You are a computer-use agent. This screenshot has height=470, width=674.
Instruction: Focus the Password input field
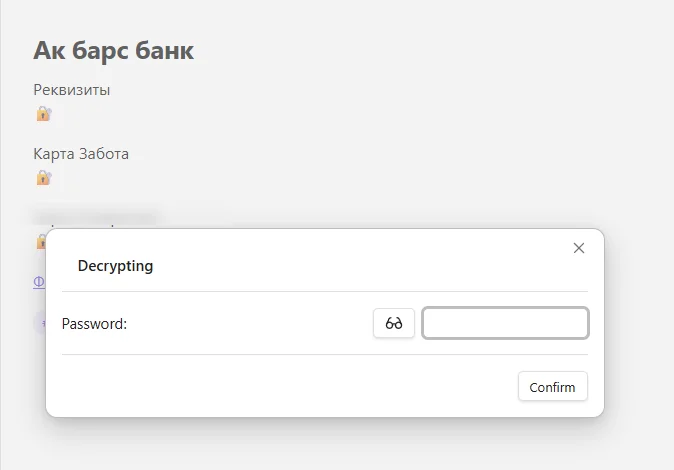point(505,323)
